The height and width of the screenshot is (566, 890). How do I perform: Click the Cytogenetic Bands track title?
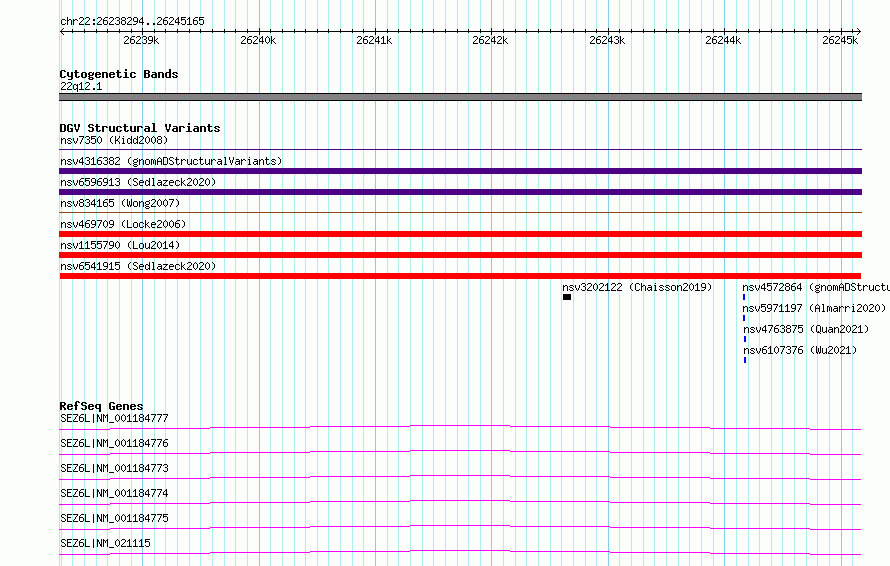click(119, 74)
